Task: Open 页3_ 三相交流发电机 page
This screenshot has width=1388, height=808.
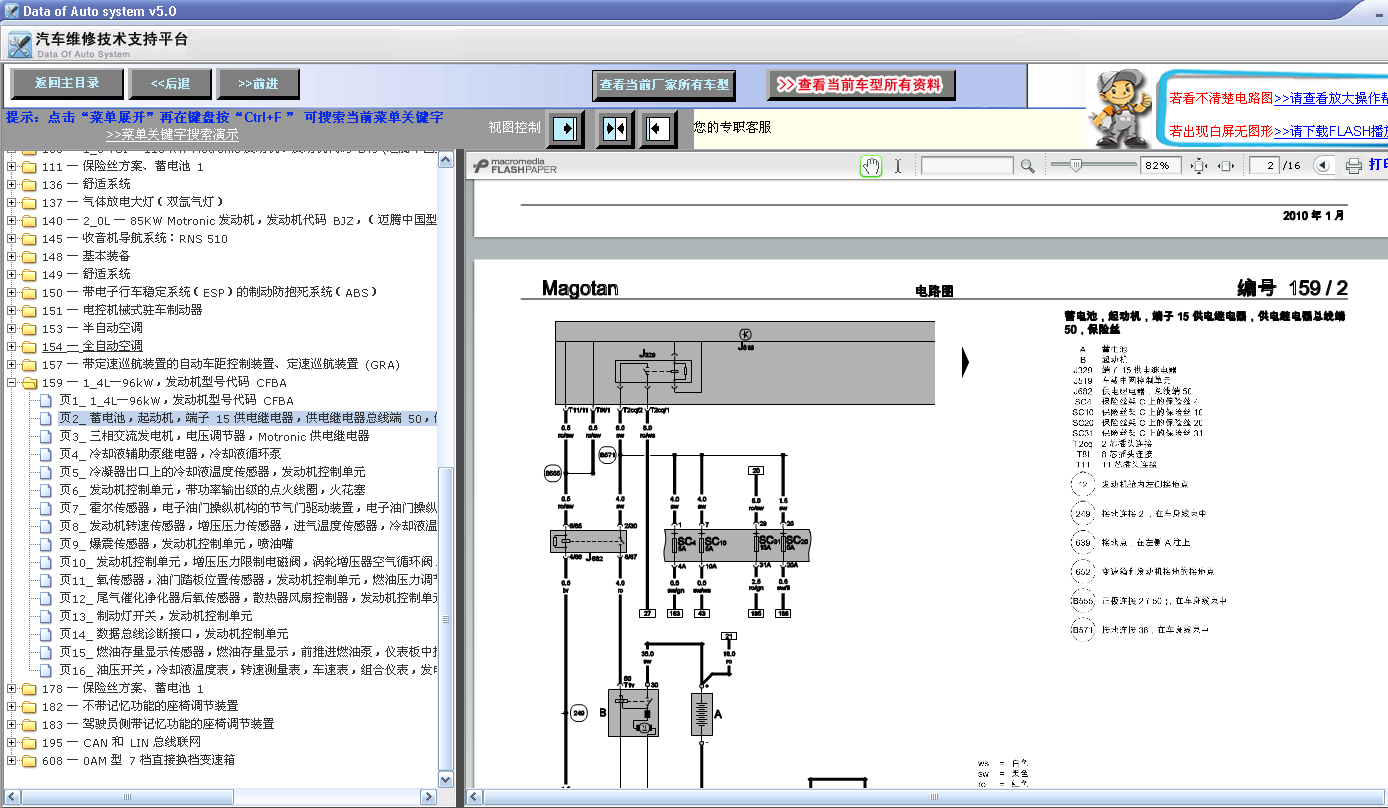Action: coord(214,436)
